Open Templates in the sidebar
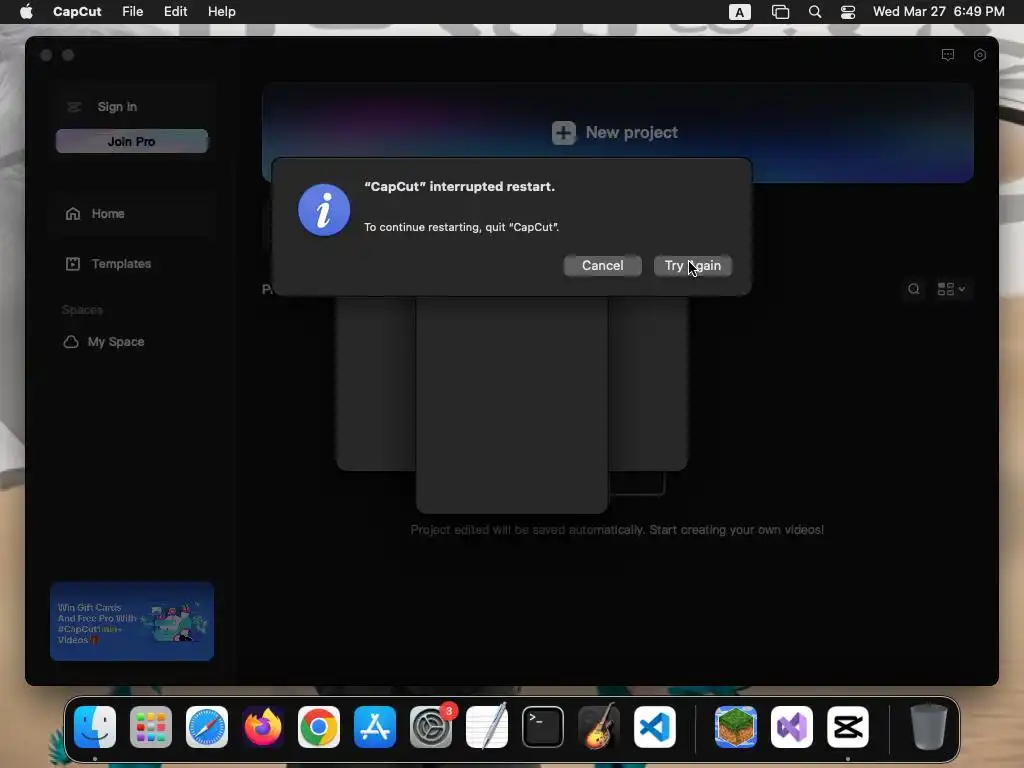1024x768 pixels. pos(121,264)
